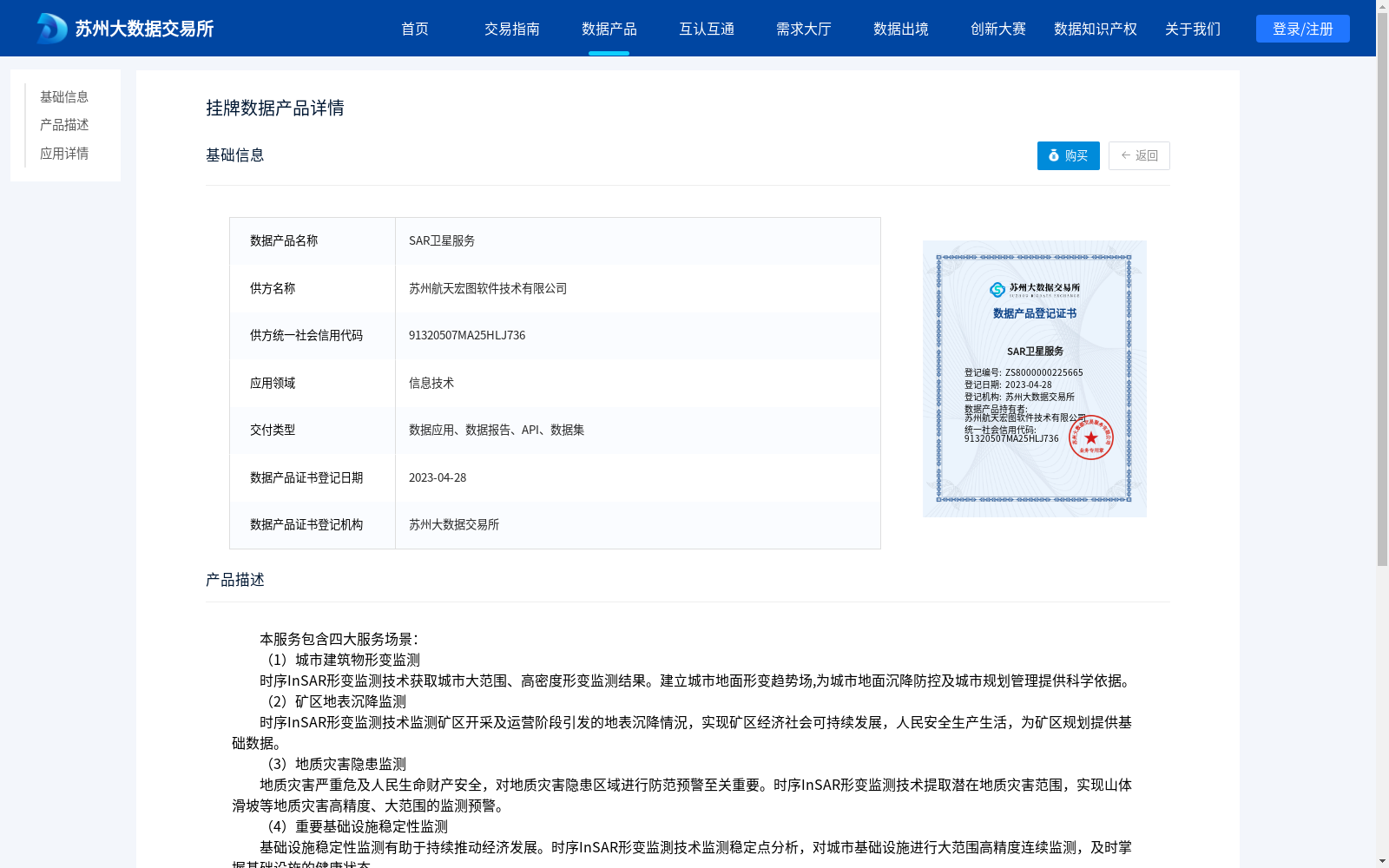The width and height of the screenshot is (1389, 868).
Task: Open the 交易指南 menu item
Action: [x=512, y=29]
